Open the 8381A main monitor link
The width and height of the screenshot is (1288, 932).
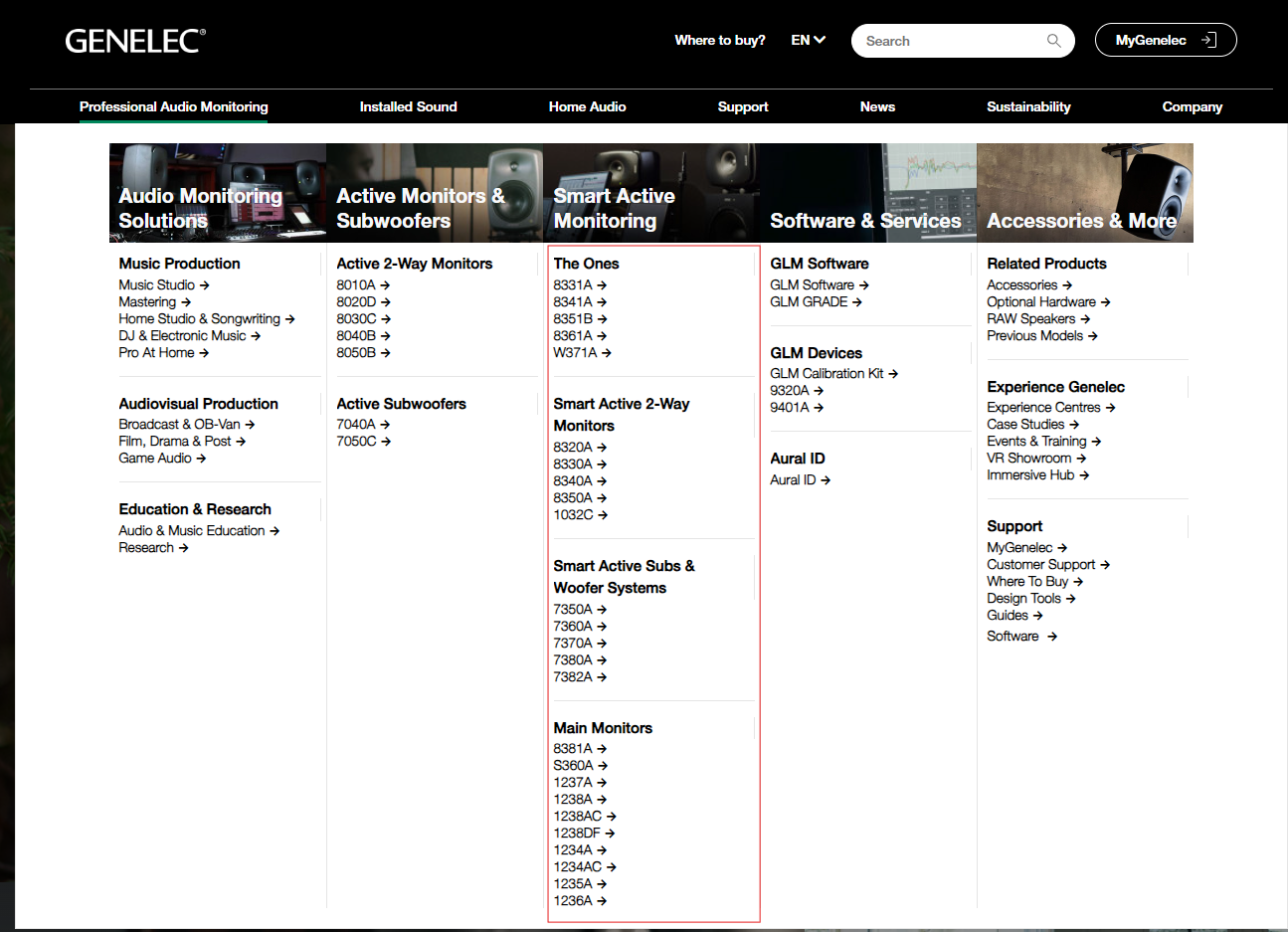tap(580, 748)
